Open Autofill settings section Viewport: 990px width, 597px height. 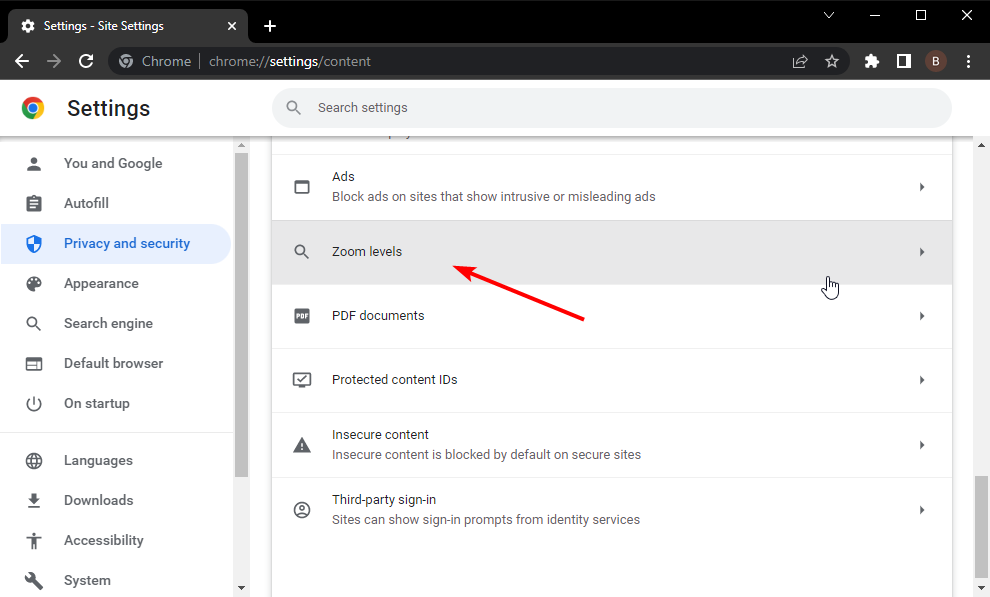click(116, 203)
